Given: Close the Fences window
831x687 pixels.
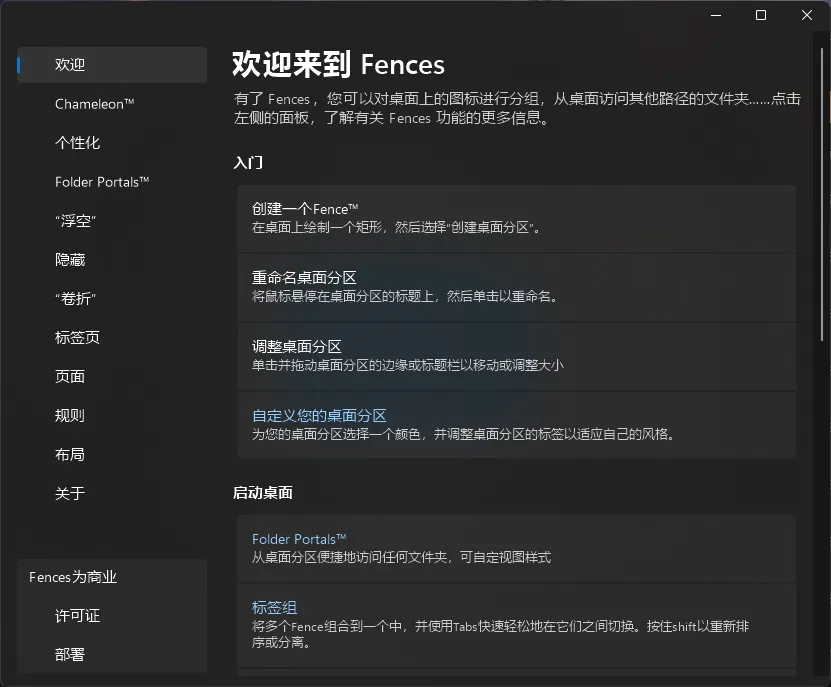Looking at the screenshot, I should 807,15.
